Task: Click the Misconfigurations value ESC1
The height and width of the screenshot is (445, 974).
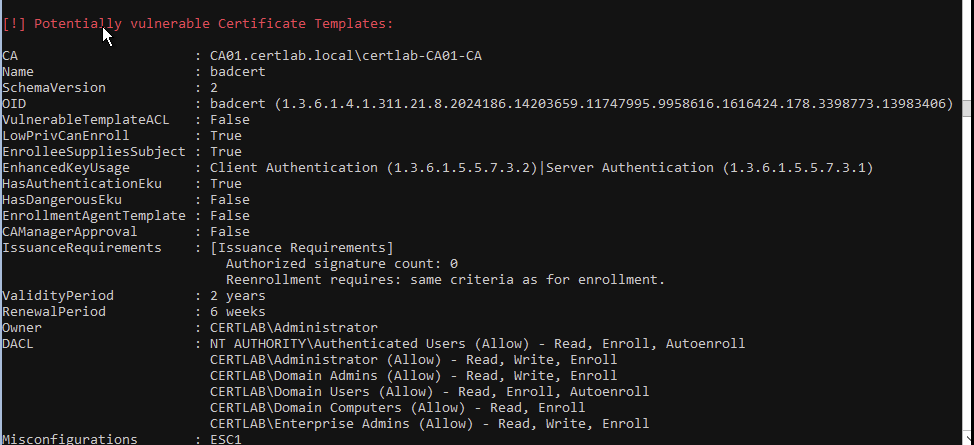Action: (226, 439)
